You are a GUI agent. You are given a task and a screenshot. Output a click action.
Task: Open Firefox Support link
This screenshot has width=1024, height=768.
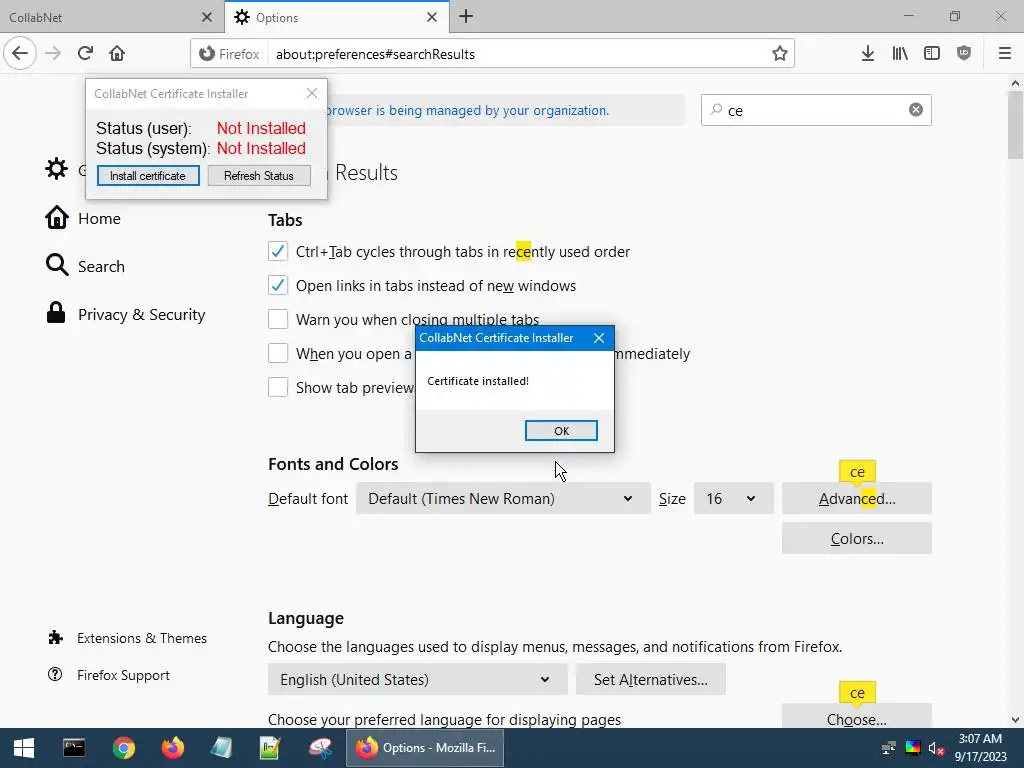click(x=108, y=675)
